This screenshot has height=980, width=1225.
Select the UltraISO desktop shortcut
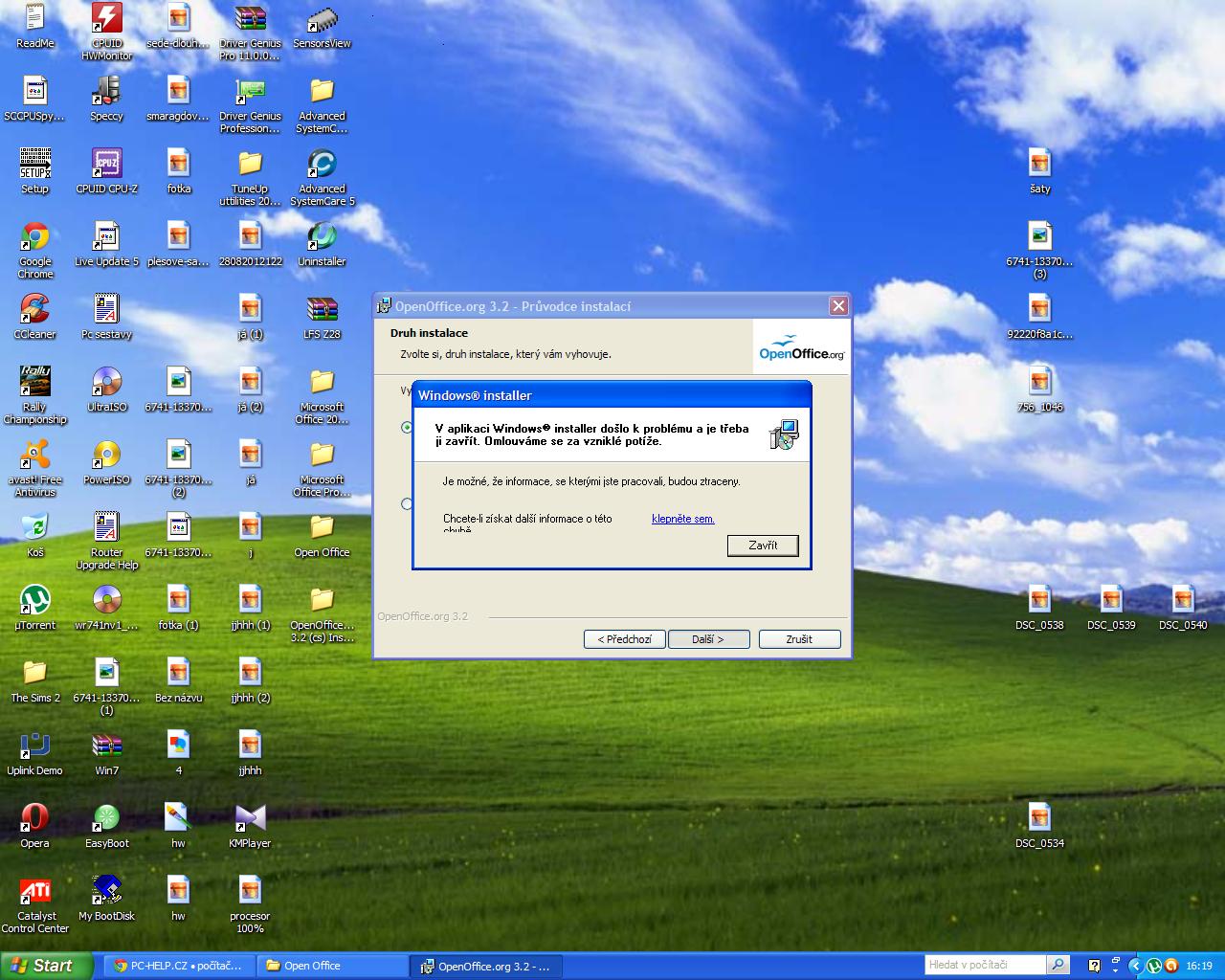pos(107,390)
